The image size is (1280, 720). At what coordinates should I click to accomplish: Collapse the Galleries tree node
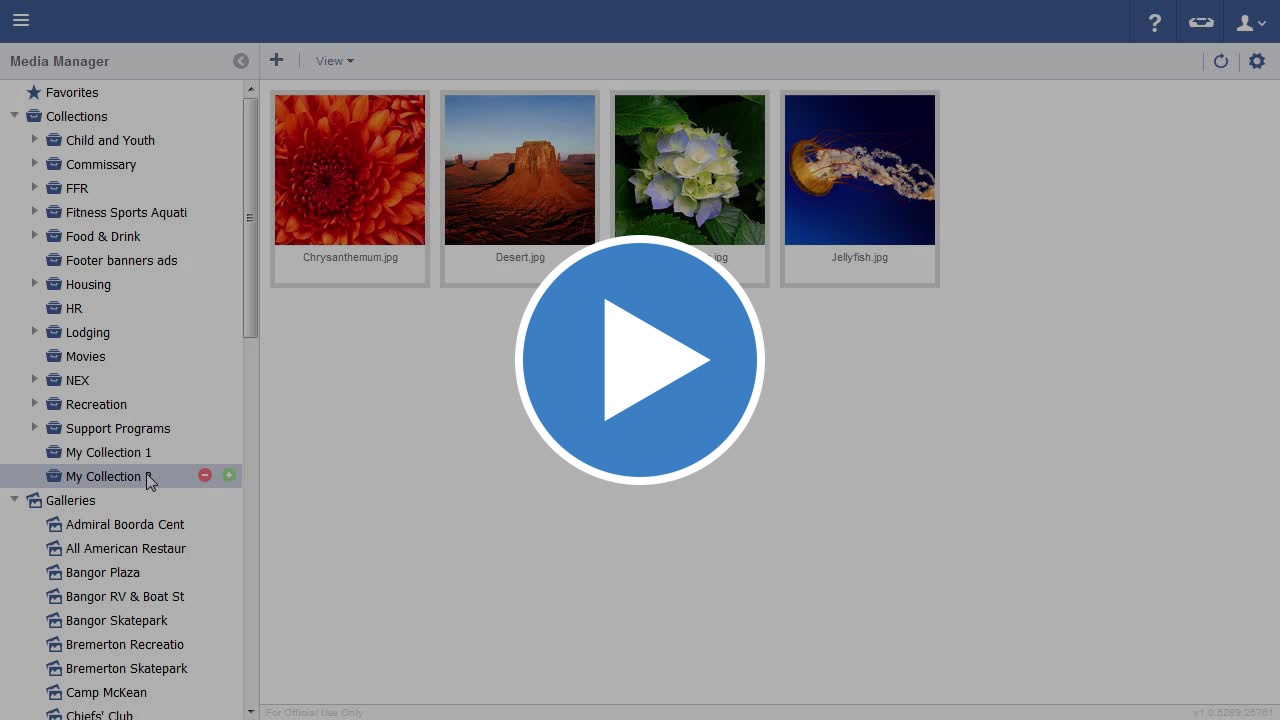tap(15, 500)
